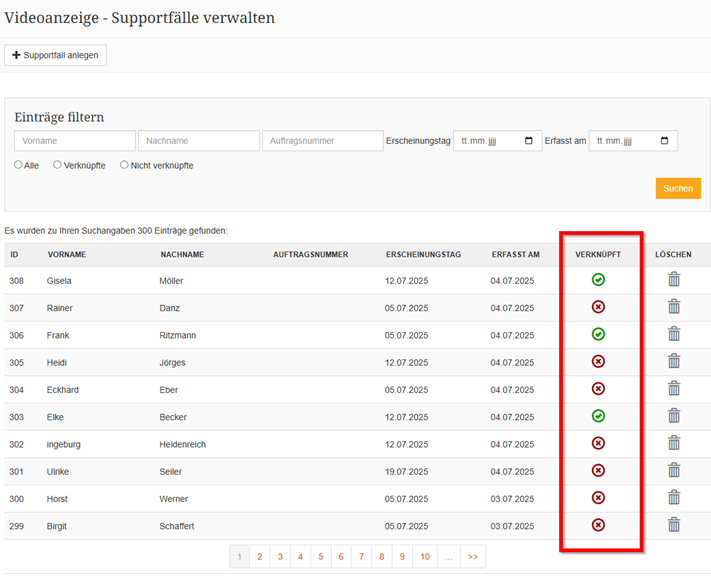Go to results page 5
The image size is (711, 585).
click(321, 556)
